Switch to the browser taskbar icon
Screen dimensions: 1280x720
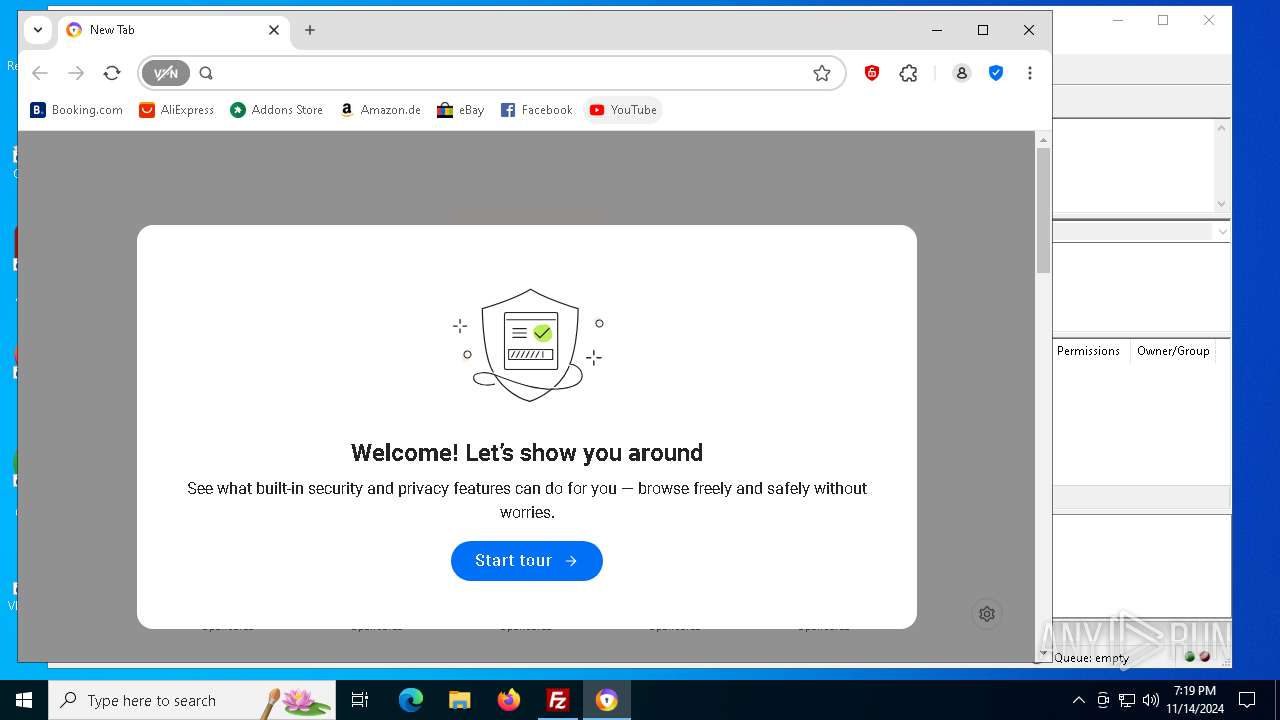607,700
